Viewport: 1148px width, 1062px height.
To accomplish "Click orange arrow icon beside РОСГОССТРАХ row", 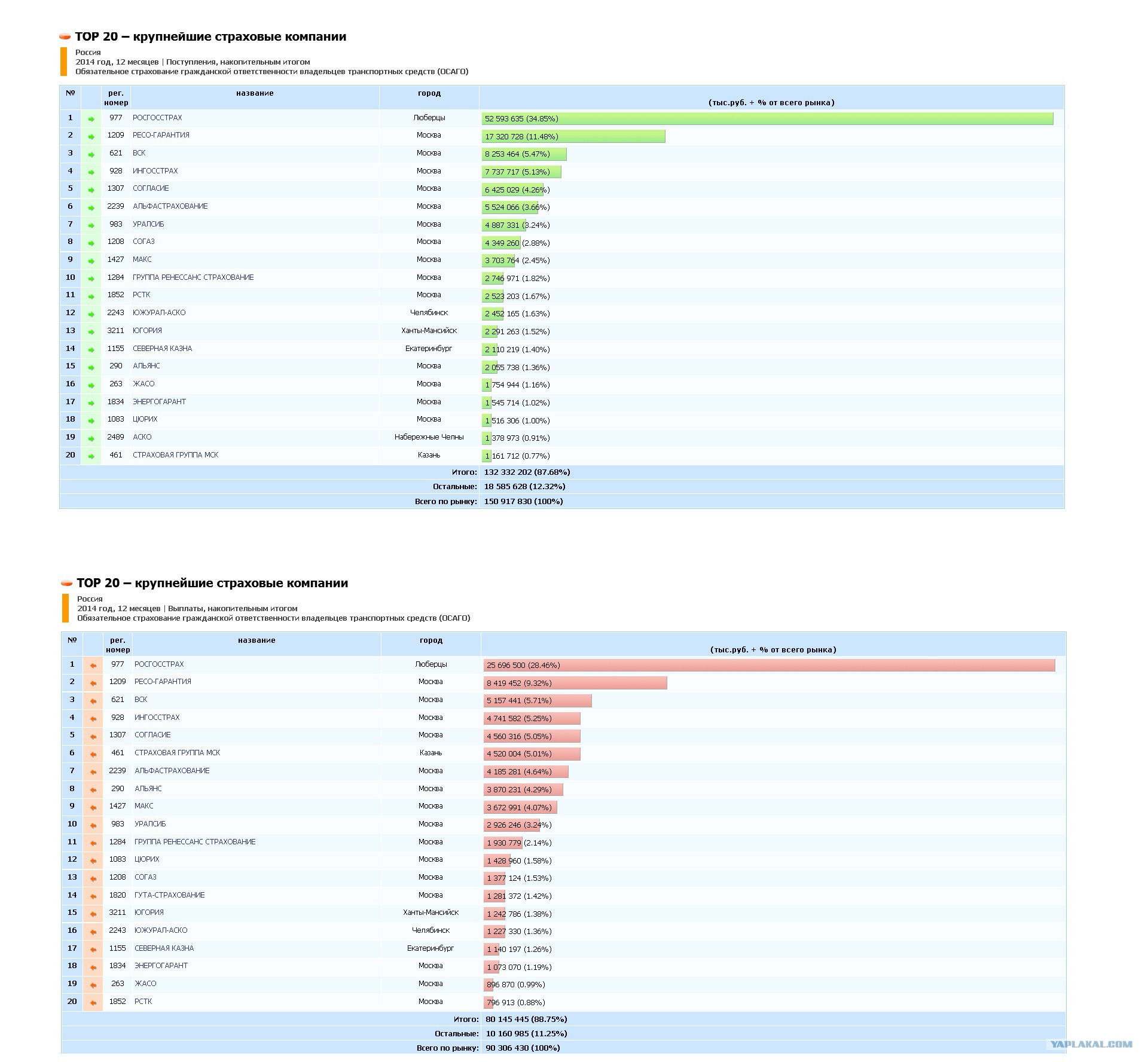I will pos(93,666).
